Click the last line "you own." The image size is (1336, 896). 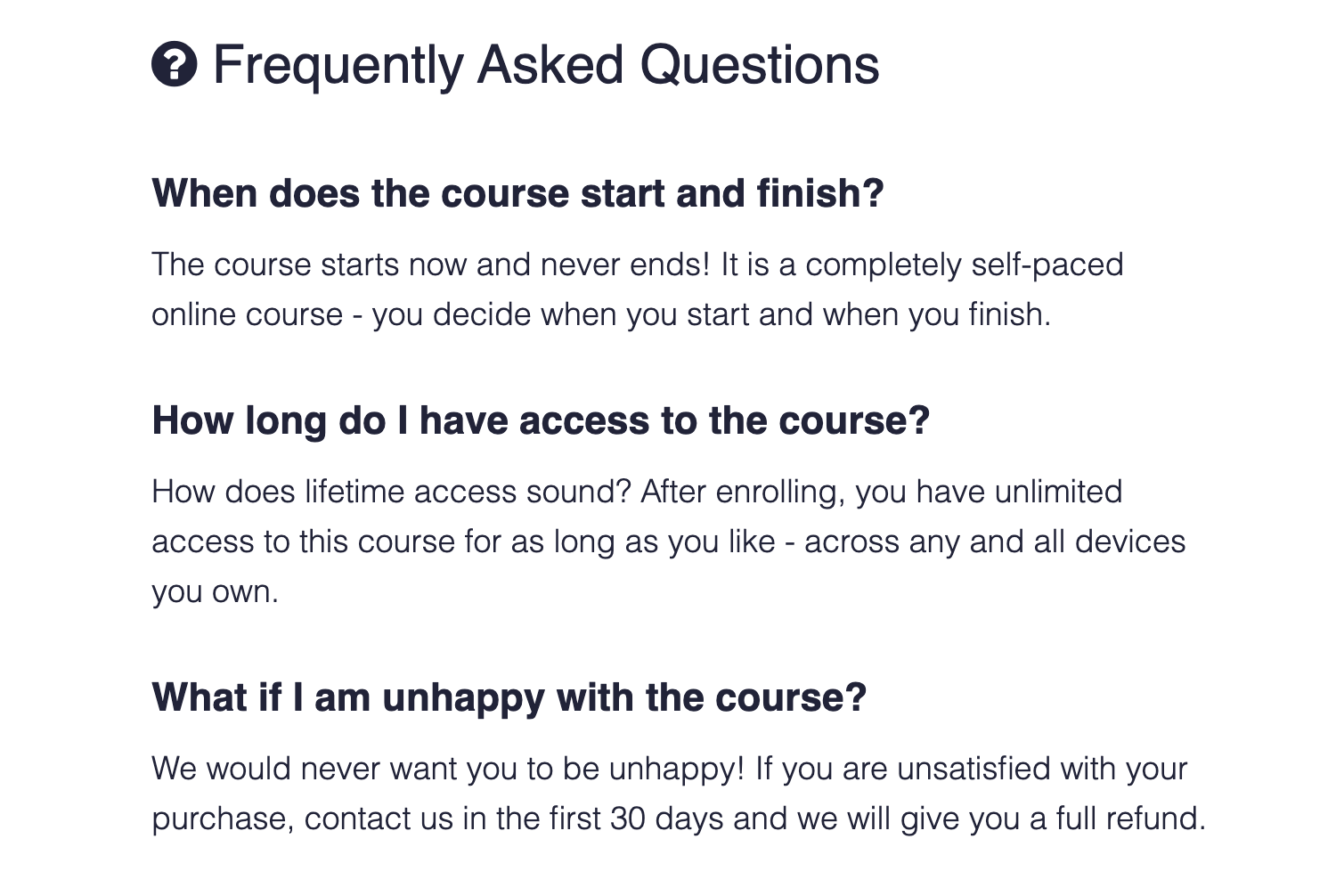coord(215,591)
